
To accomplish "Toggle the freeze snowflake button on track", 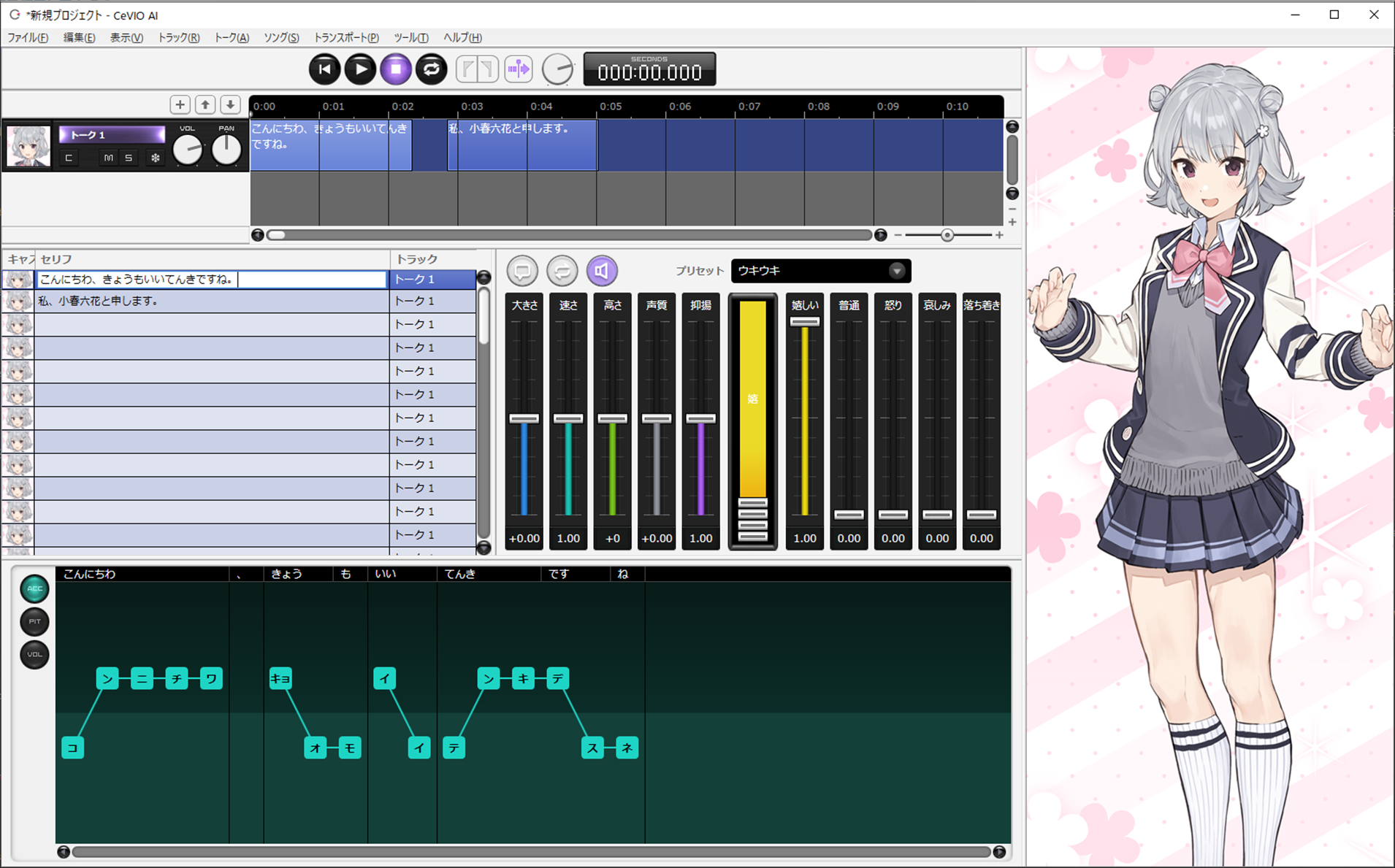I will click(155, 158).
